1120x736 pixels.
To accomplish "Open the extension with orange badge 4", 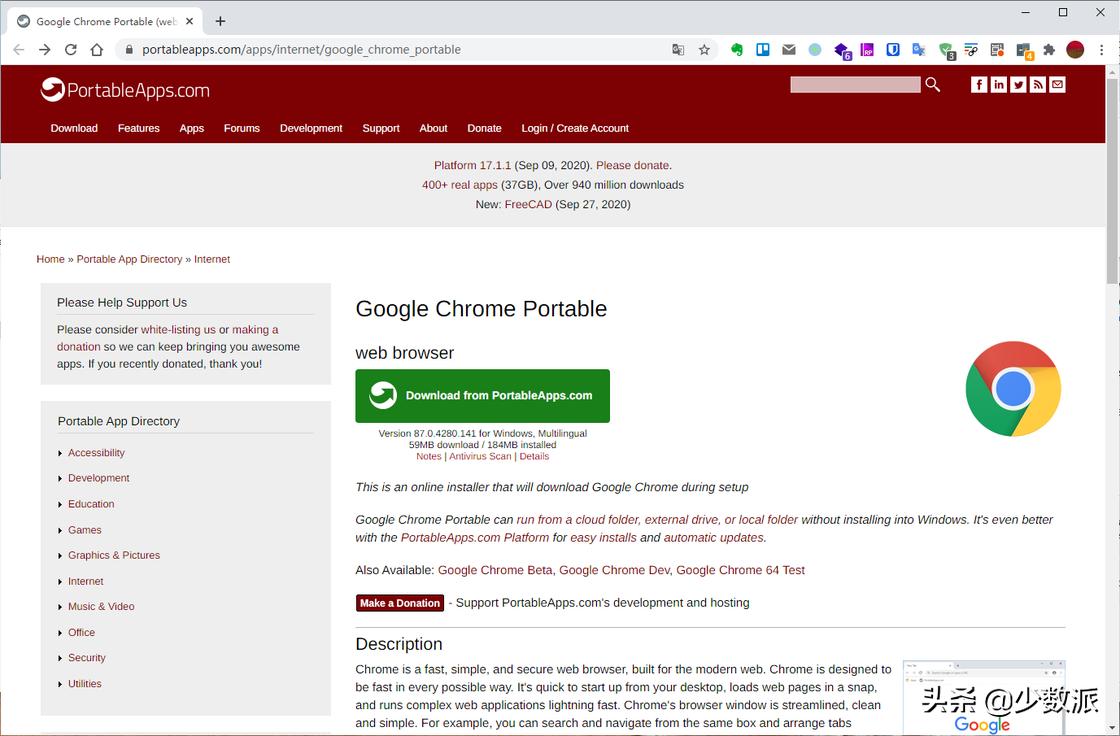I will pyautogui.click(x=1024, y=51).
